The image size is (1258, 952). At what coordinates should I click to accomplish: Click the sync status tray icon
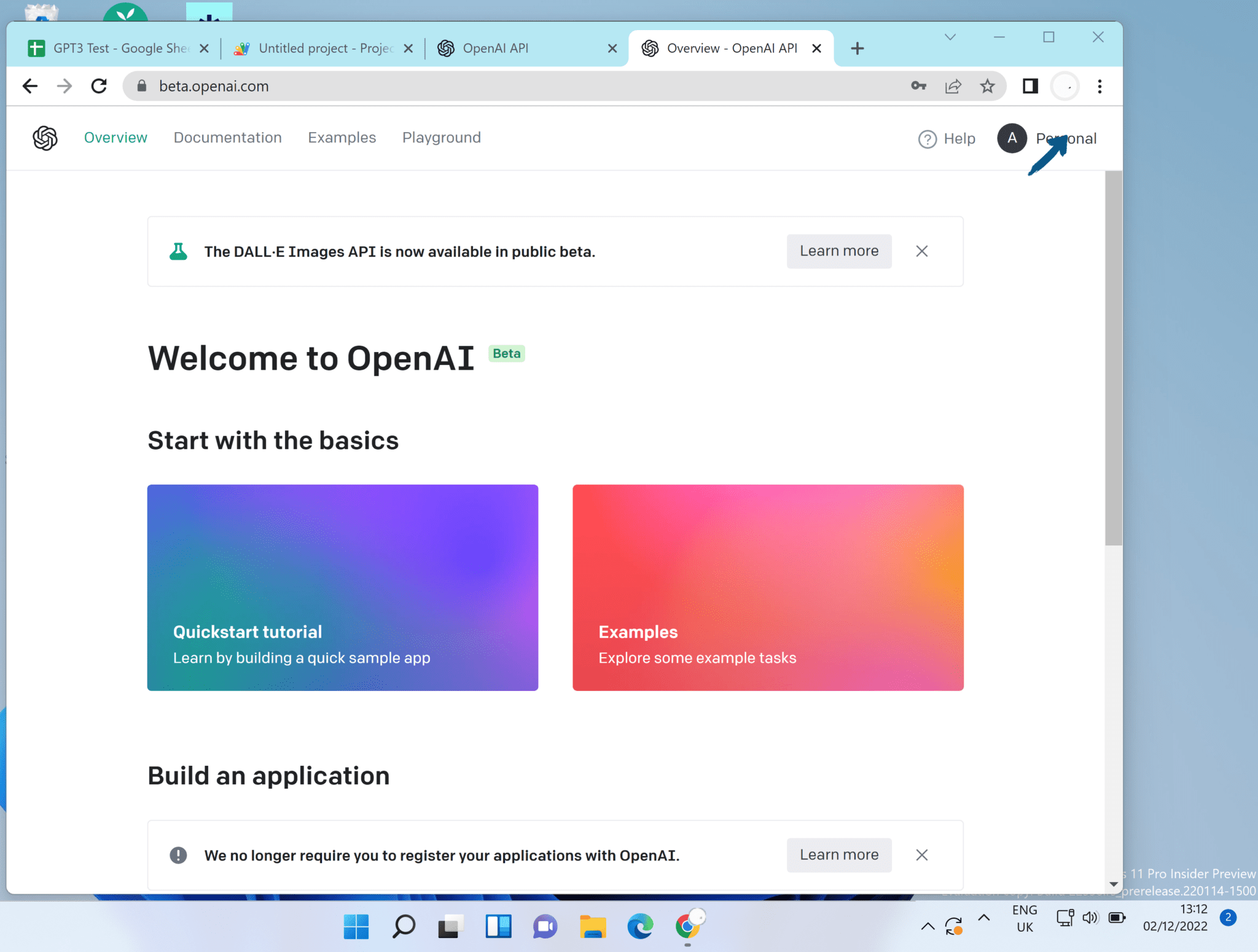pyautogui.click(x=953, y=926)
